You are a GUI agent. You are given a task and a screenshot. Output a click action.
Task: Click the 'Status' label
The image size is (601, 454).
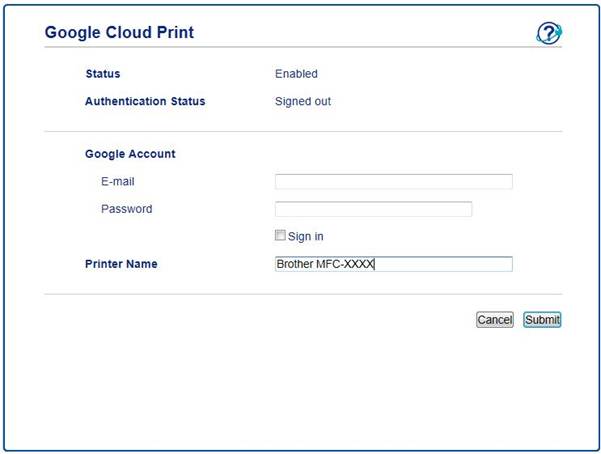(x=103, y=74)
